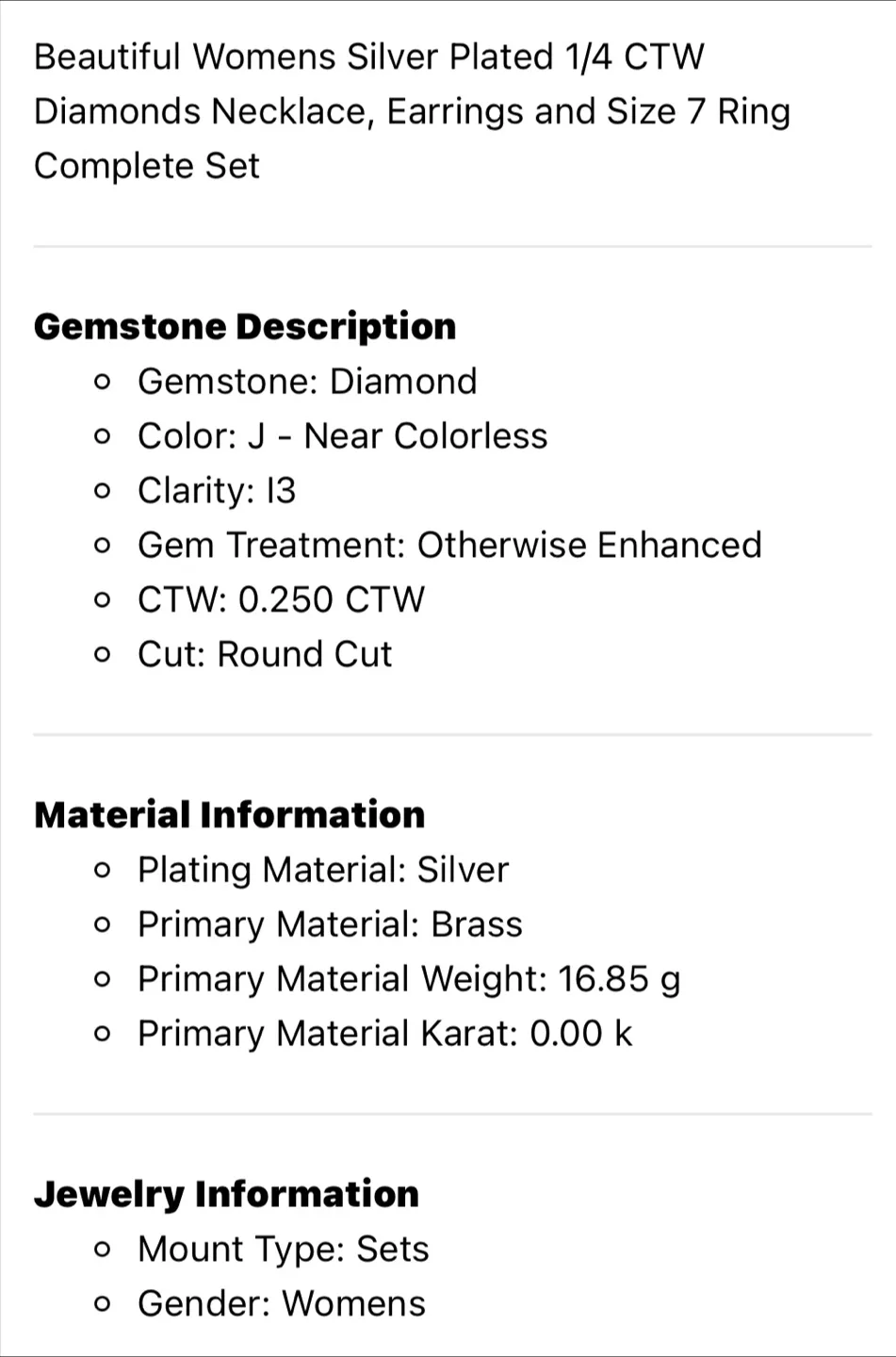Image resolution: width=896 pixels, height=1357 pixels.
Task: Click the Primary Material: Brass entry
Action: point(330,924)
